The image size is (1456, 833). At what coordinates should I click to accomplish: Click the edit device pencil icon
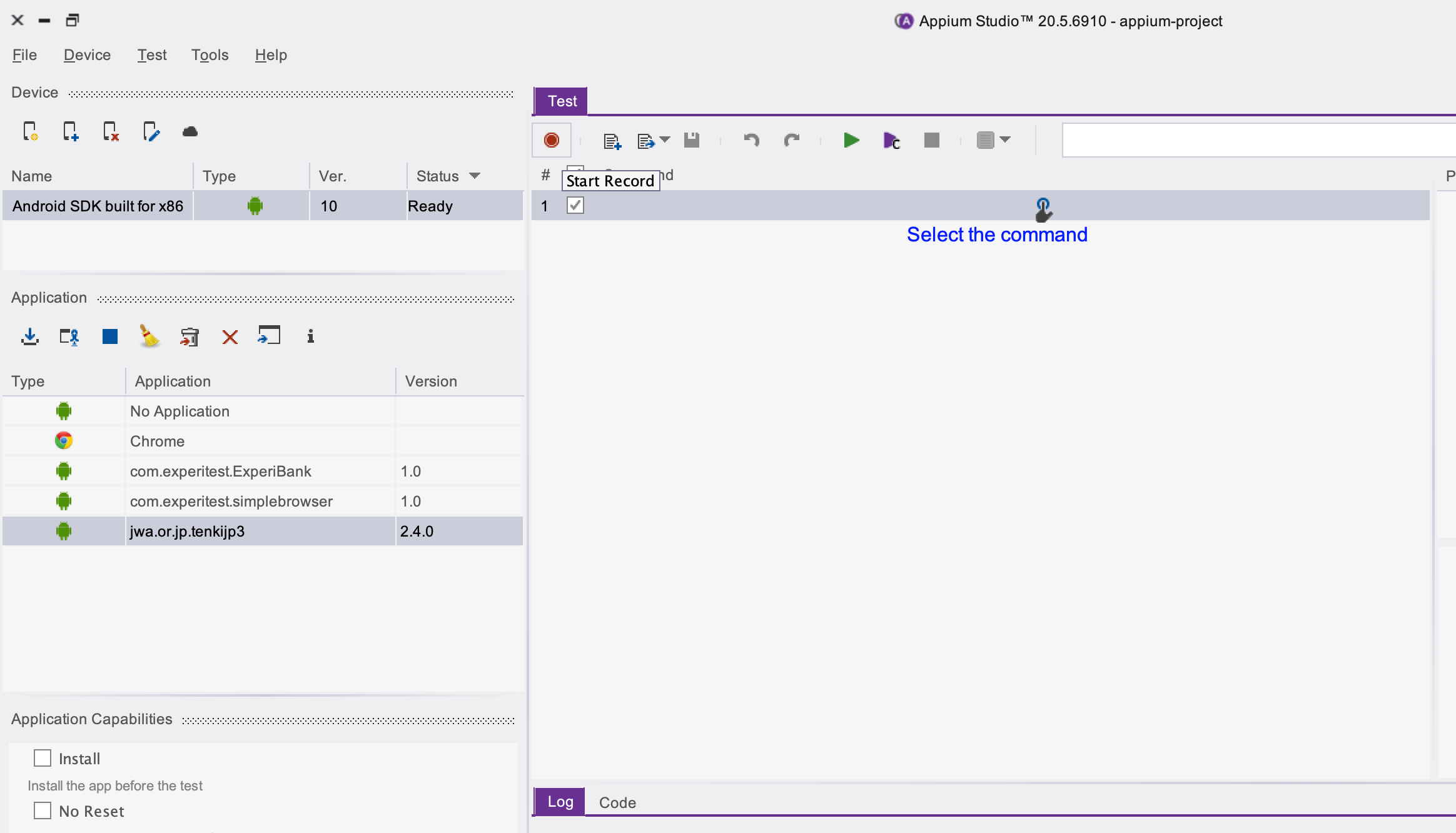(x=151, y=131)
